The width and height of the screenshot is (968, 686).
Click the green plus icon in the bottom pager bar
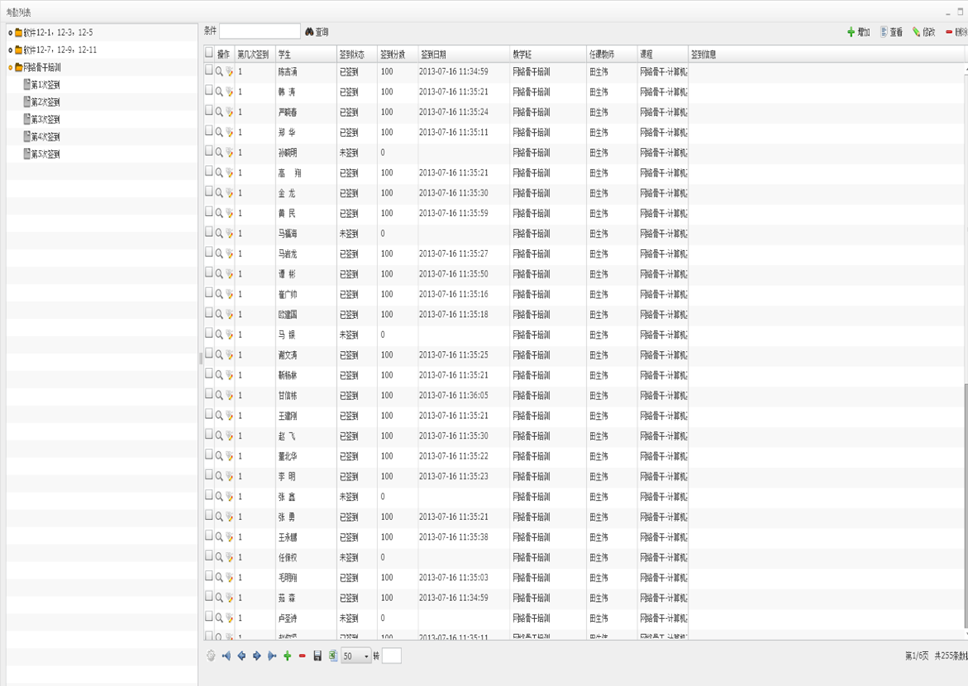pyautogui.click(x=287, y=656)
